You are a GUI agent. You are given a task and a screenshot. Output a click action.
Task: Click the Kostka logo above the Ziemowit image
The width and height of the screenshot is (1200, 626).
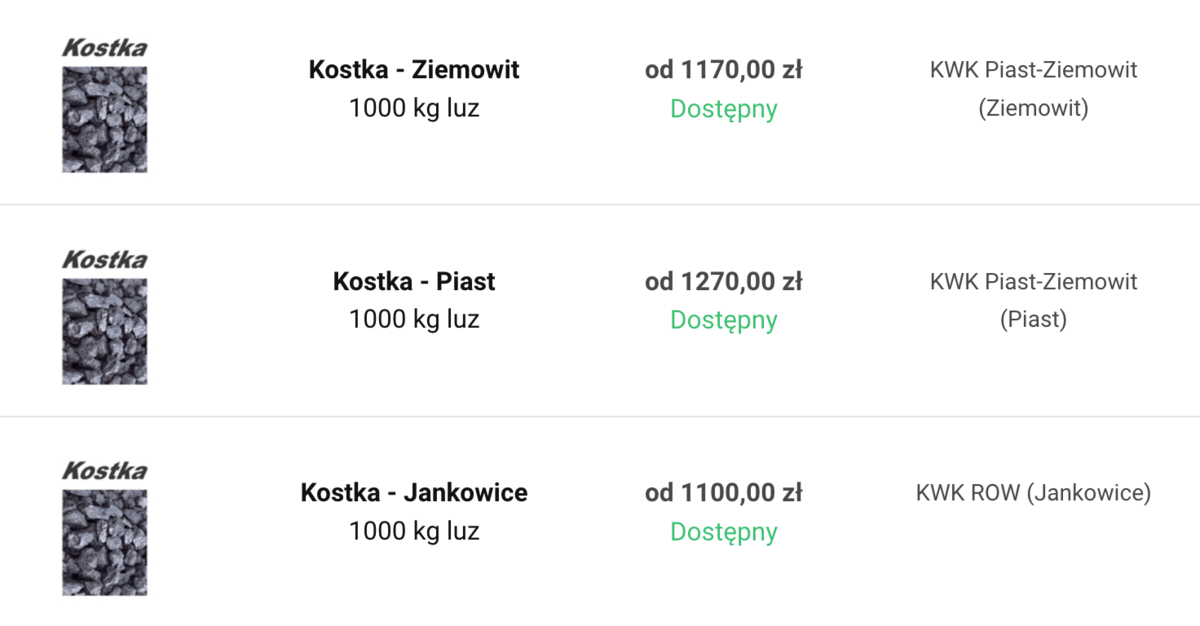[x=105, y=47]
